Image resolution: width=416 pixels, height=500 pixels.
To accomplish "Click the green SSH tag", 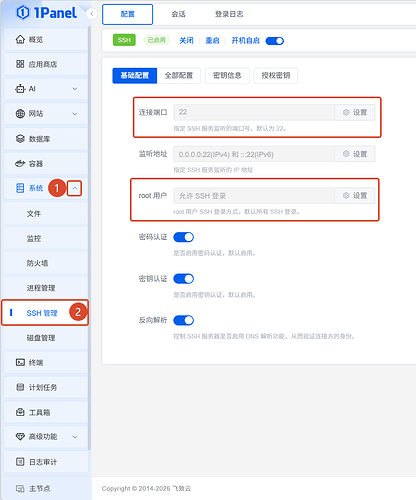I will click(x=124, y=40).
